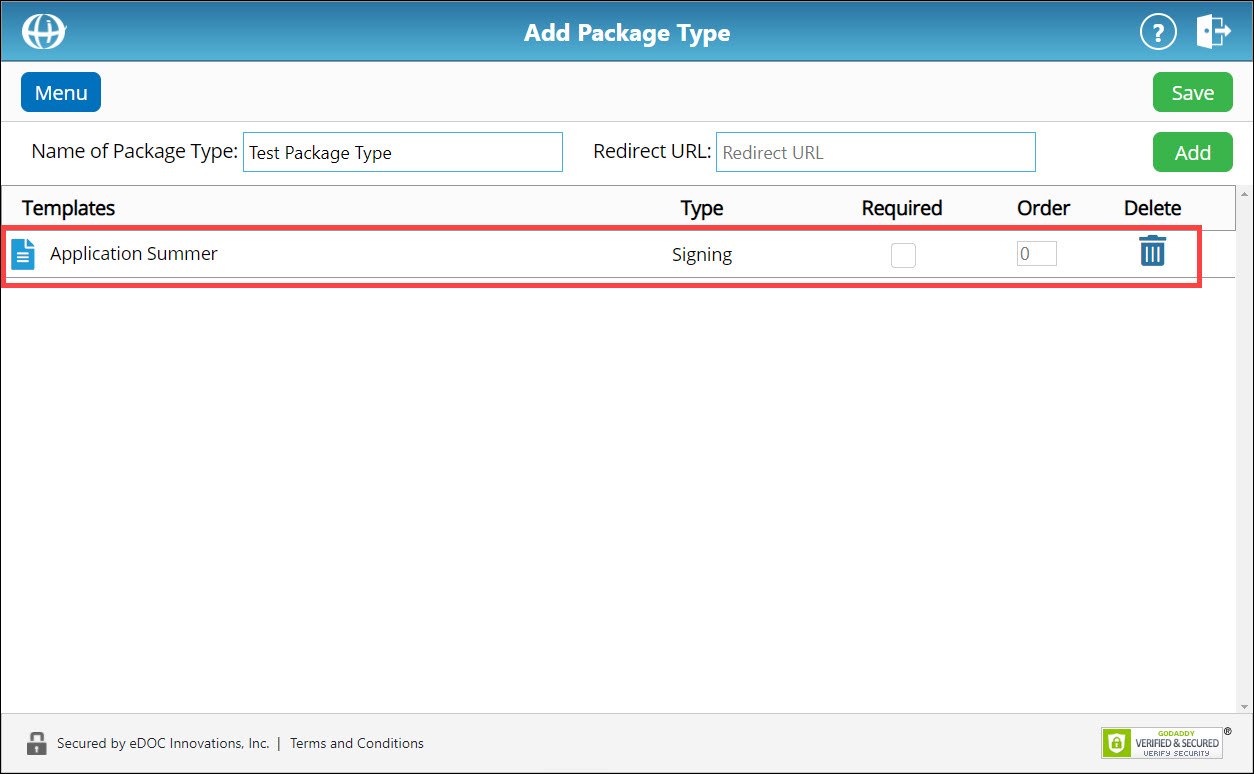Screen dimensions: 1254x774
Task: Select the Templates column header
Action: click(67, 208)
